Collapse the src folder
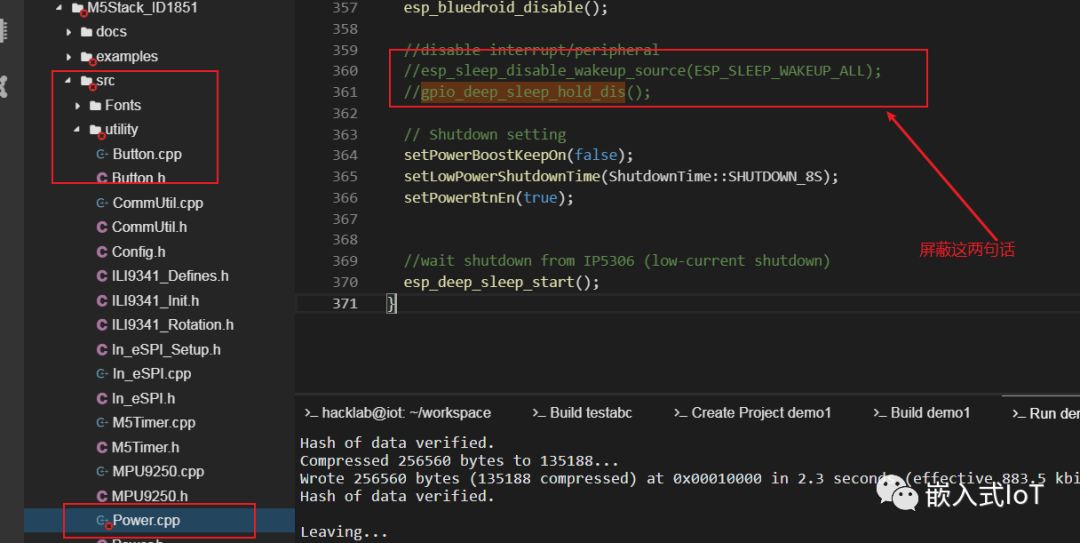The image size is (1080, 543). pyautogui.click(x=69, y=81)
